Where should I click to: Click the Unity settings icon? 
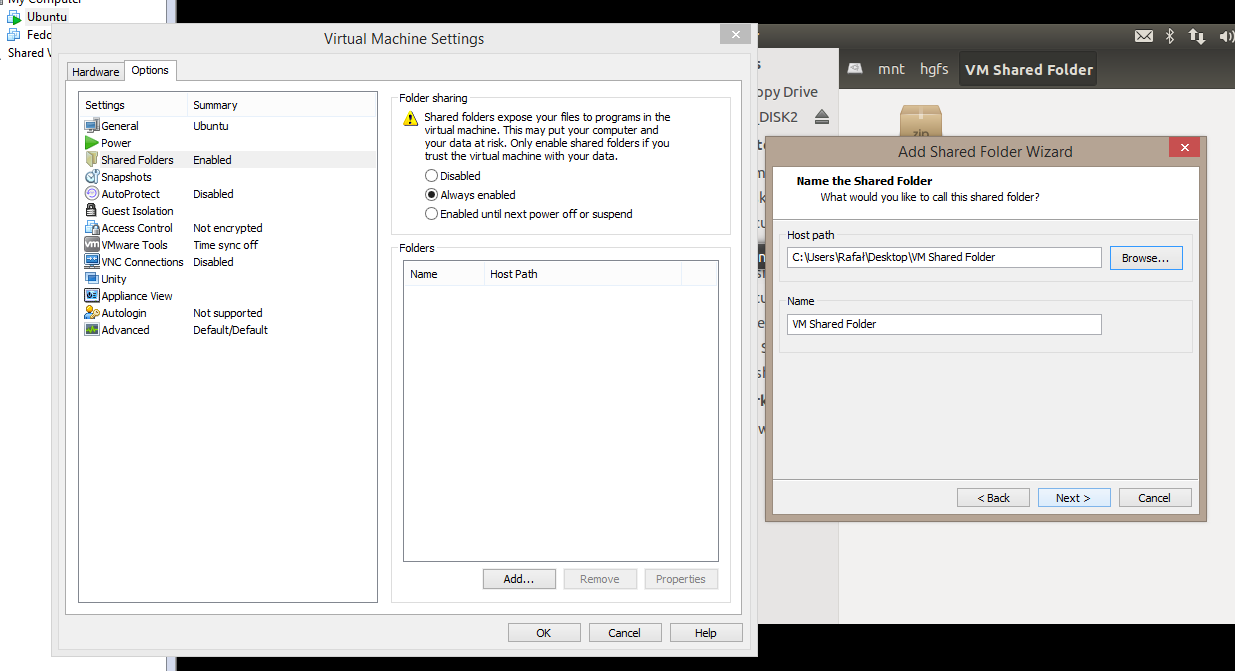coord(91,279)
